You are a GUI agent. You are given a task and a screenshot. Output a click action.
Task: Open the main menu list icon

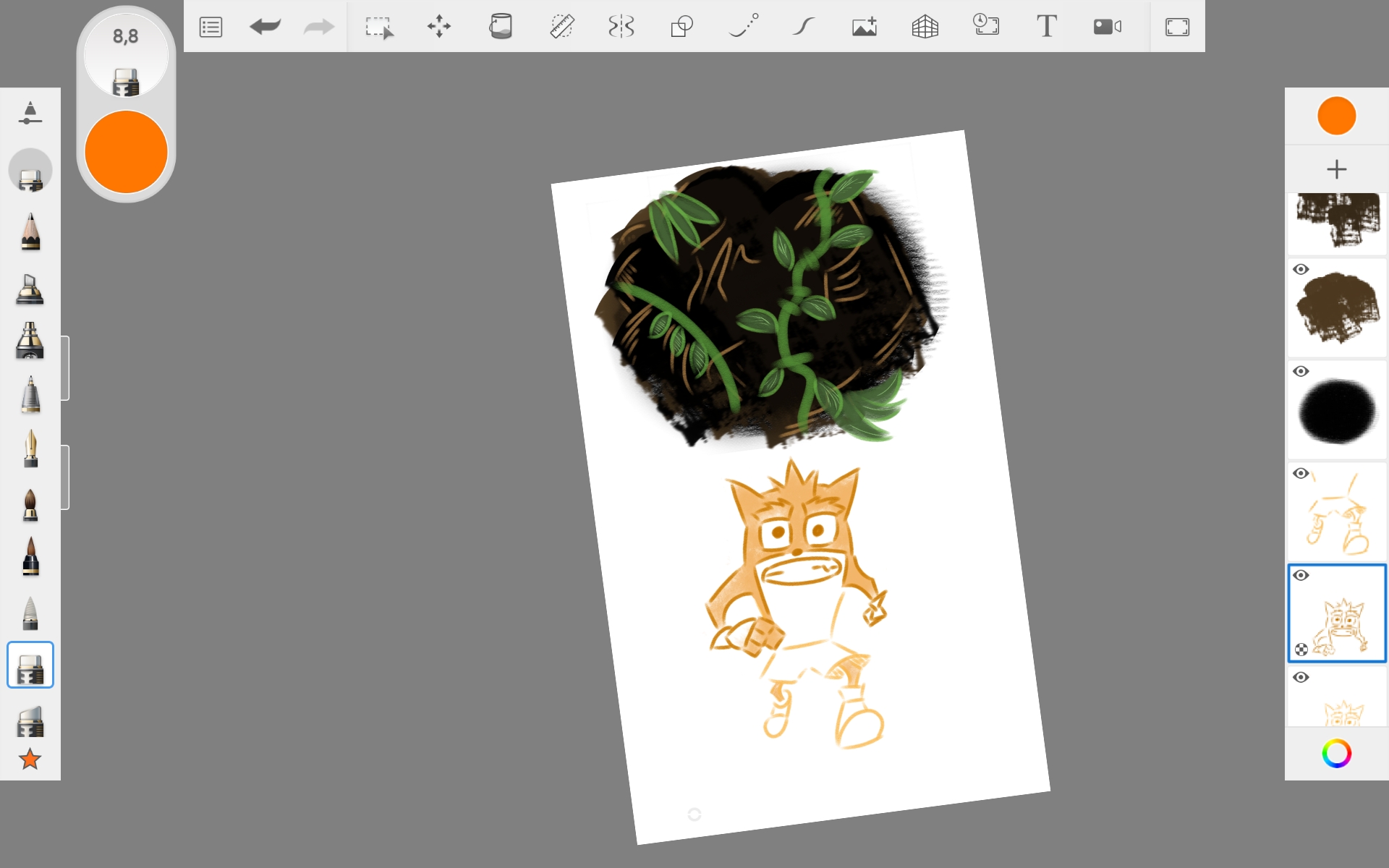tap(211, 27)
